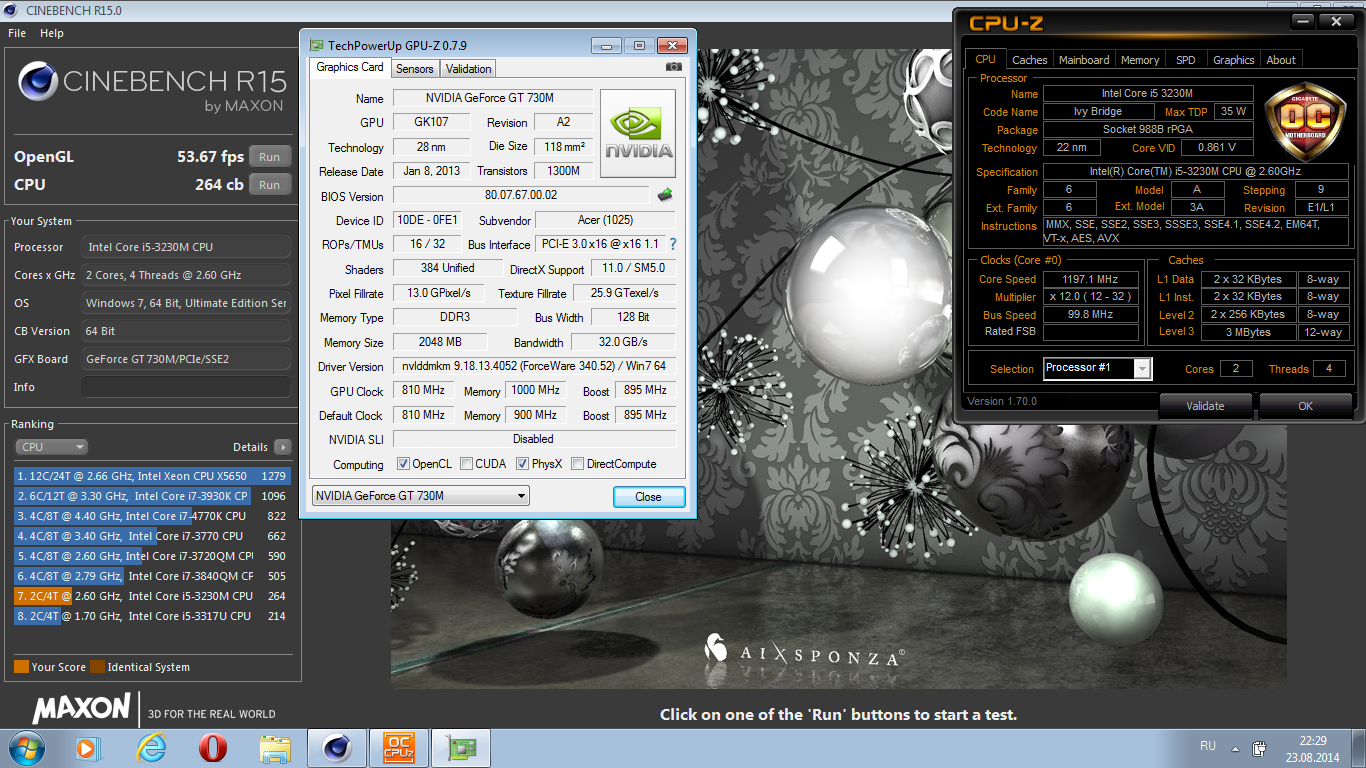This screenshot has height=768, width=1366.
Task: Click the Your Score orange legend swatch
Action: coord(21,667)
